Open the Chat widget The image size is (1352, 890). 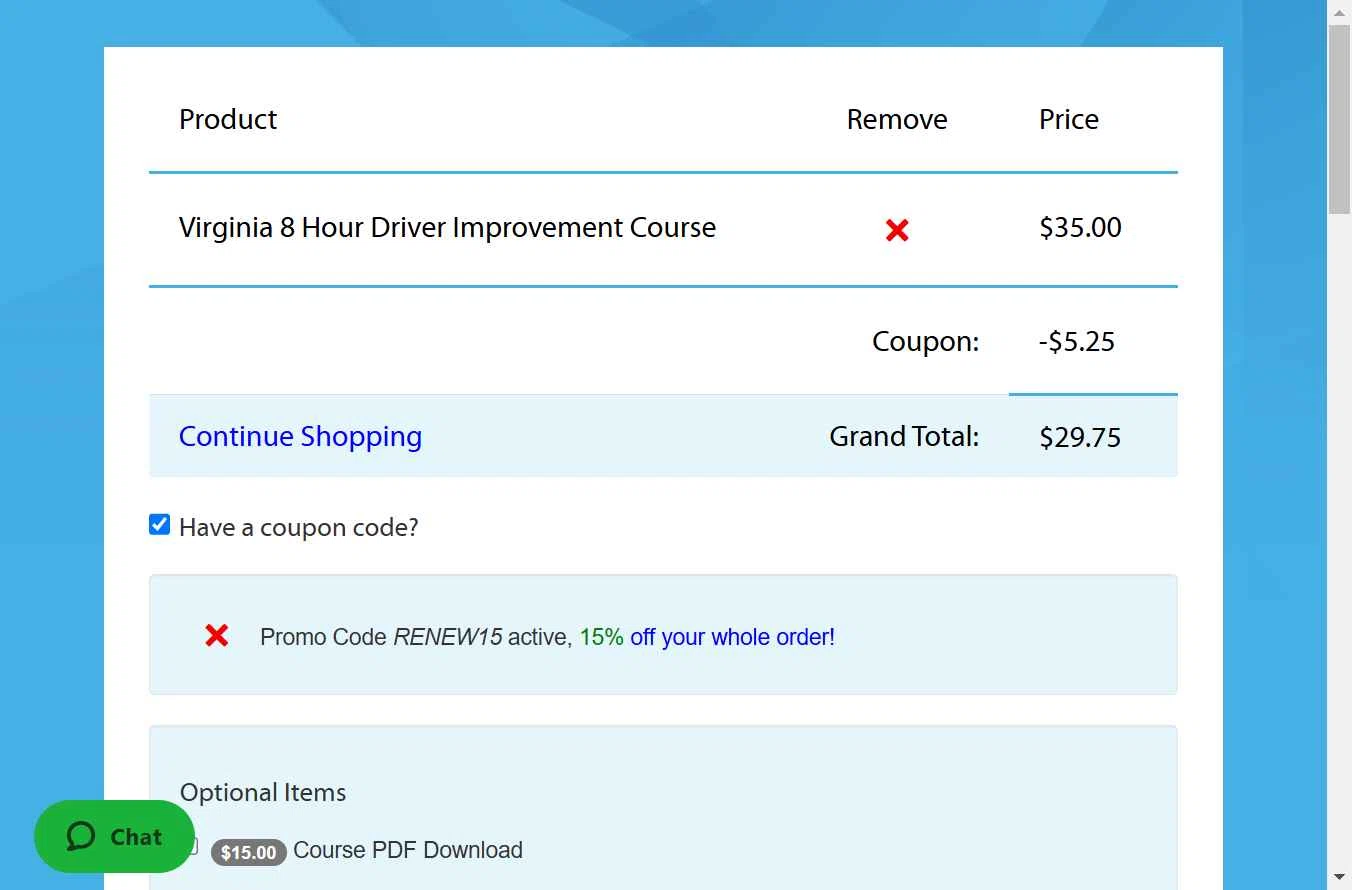point(114,836)
